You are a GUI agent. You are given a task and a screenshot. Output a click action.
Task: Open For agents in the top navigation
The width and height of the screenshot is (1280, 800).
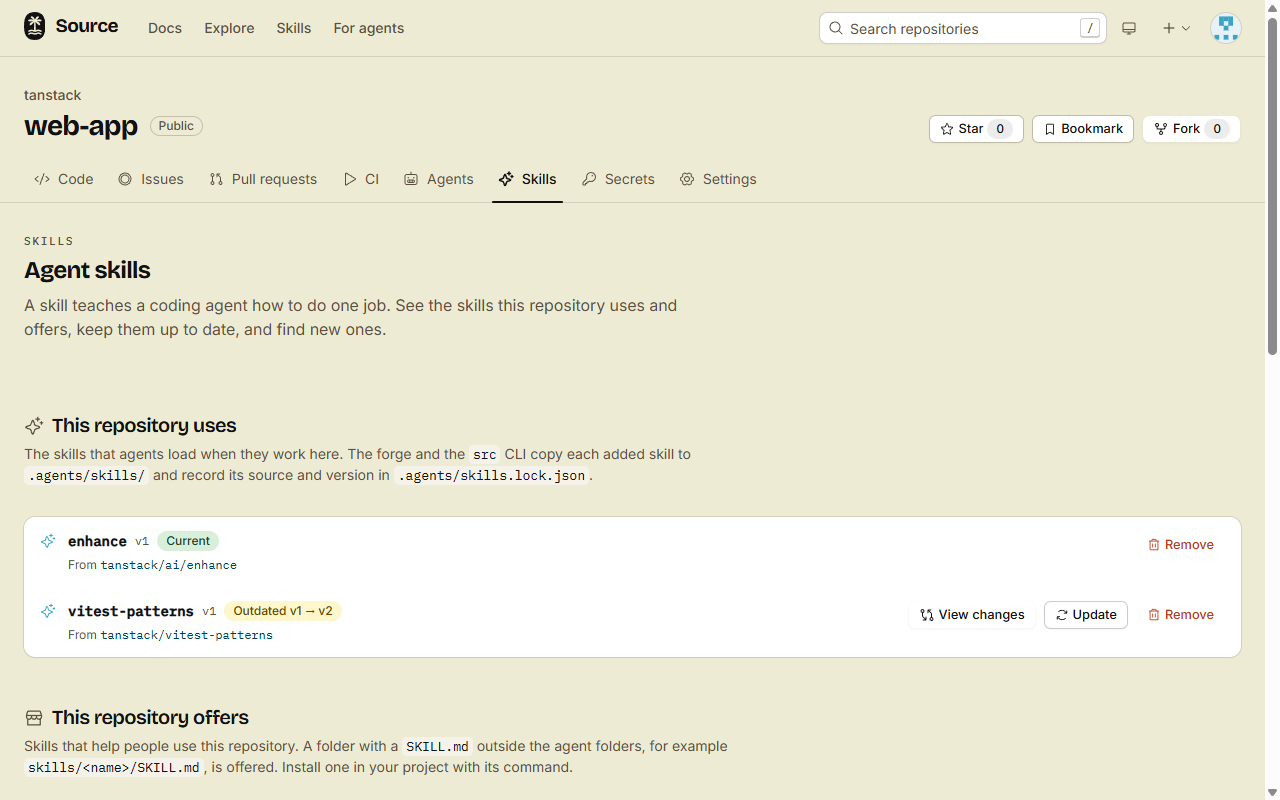369,28
